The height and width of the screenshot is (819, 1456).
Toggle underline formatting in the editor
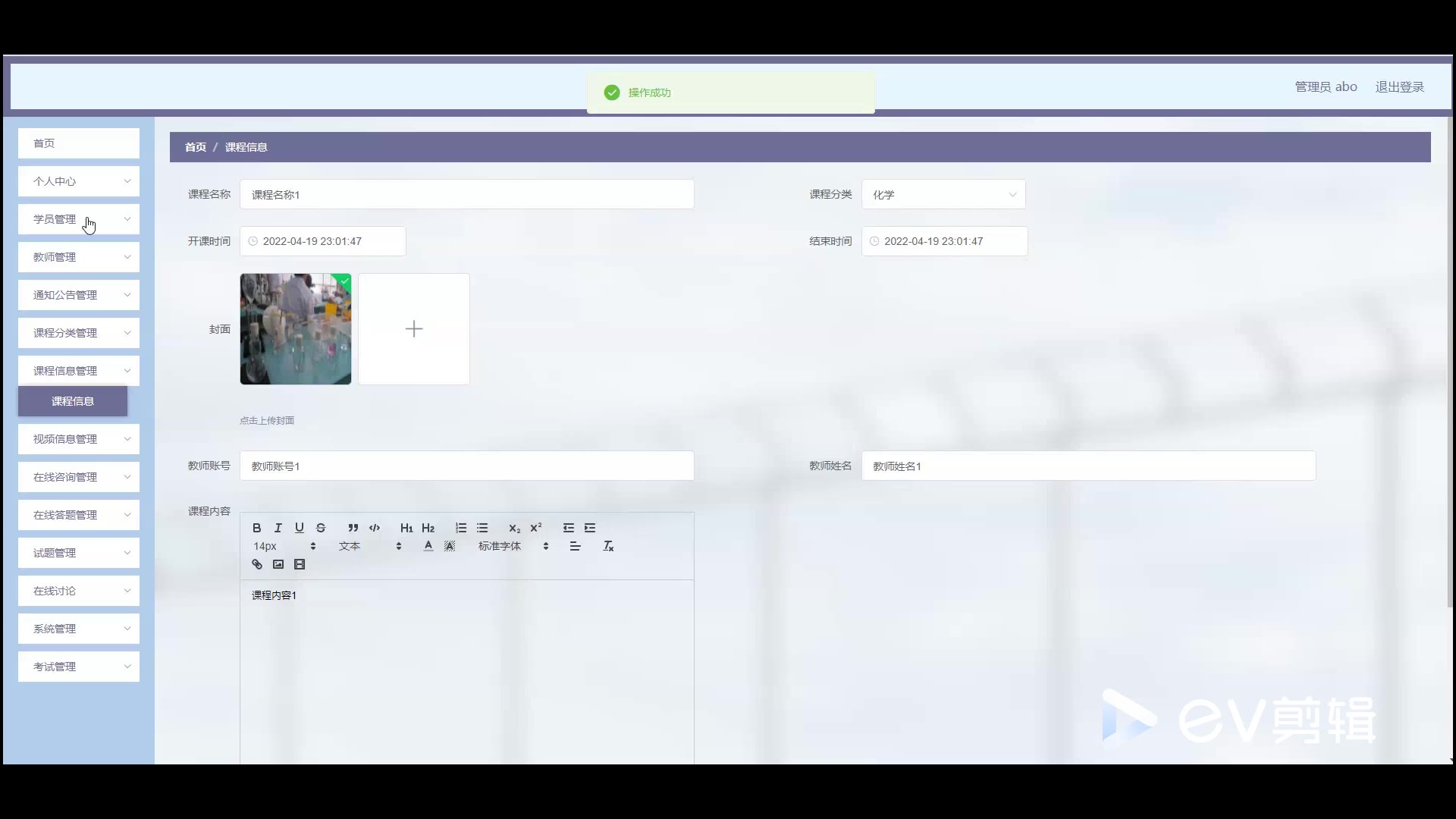tap(300, 528)
